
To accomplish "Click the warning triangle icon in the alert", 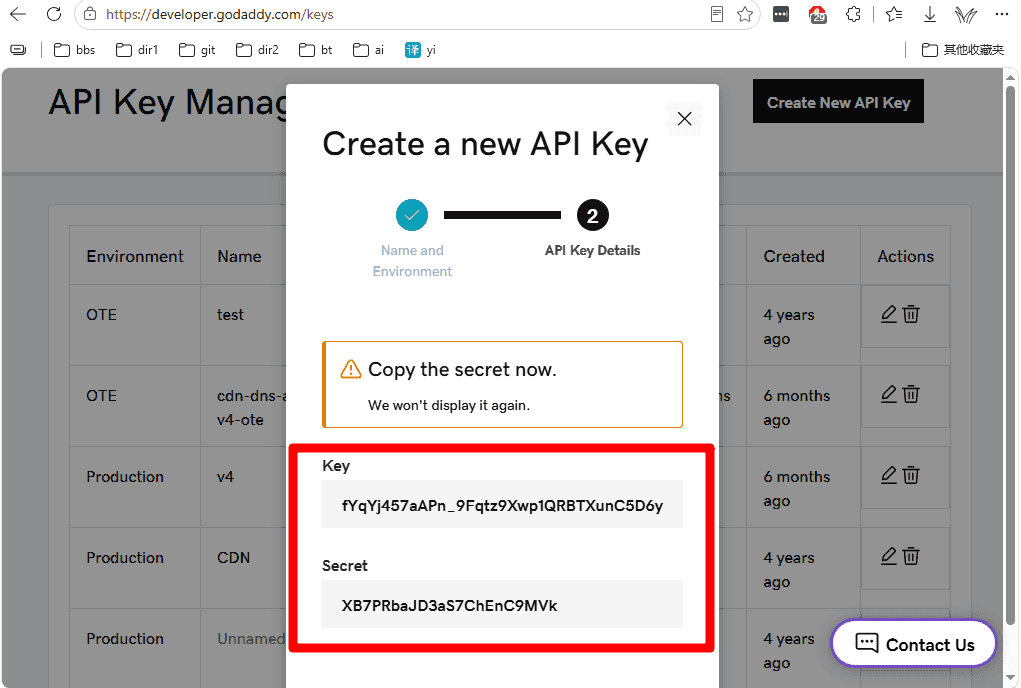I will coord(350,369).
